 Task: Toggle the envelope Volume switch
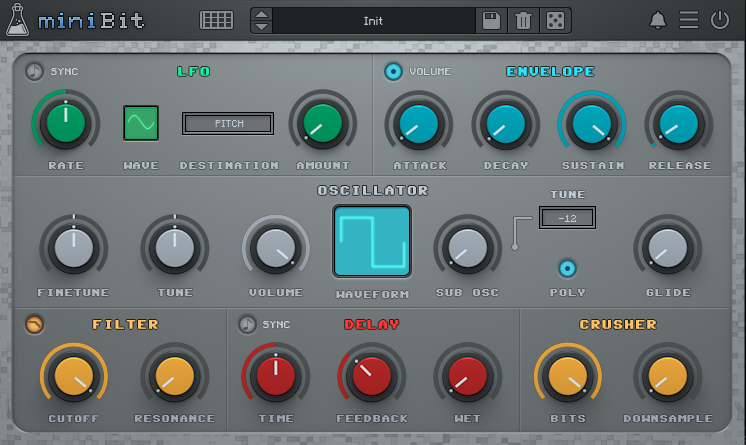click(x=393, y=71)
